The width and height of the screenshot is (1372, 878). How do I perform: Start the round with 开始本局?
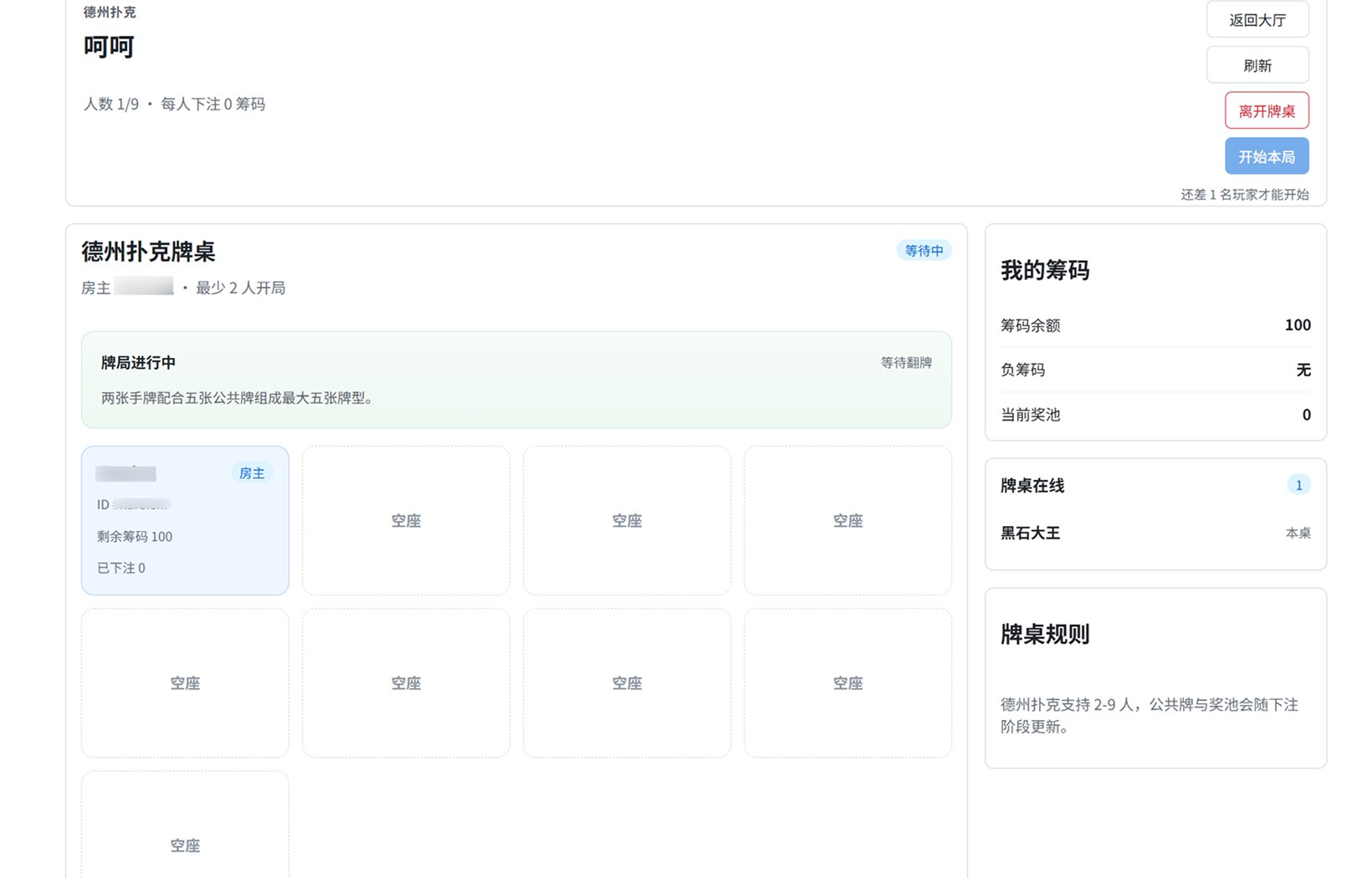(1267, 156)
